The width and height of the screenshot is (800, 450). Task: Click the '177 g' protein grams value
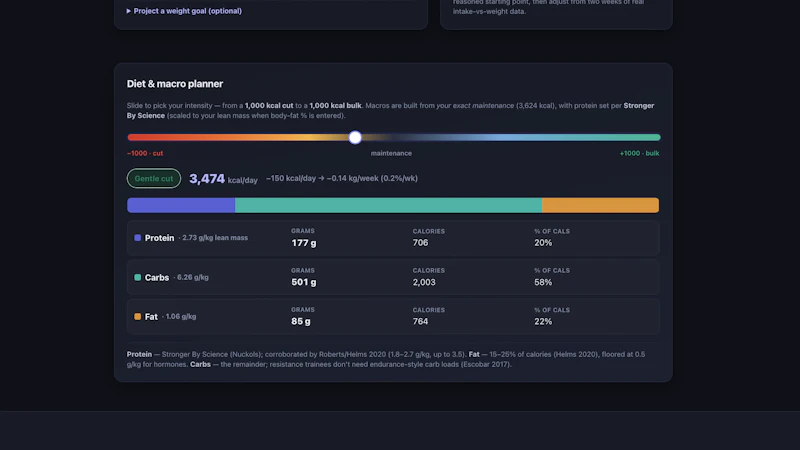click(x=304, y=243)
